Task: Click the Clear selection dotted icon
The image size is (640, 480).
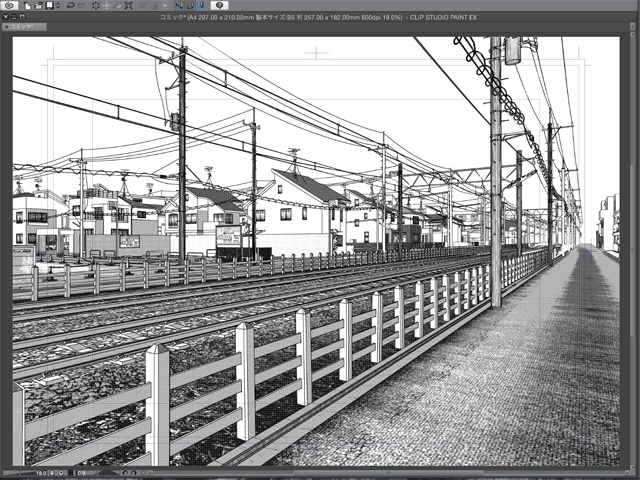Action: pyautogui.click(x=96, y=6)
